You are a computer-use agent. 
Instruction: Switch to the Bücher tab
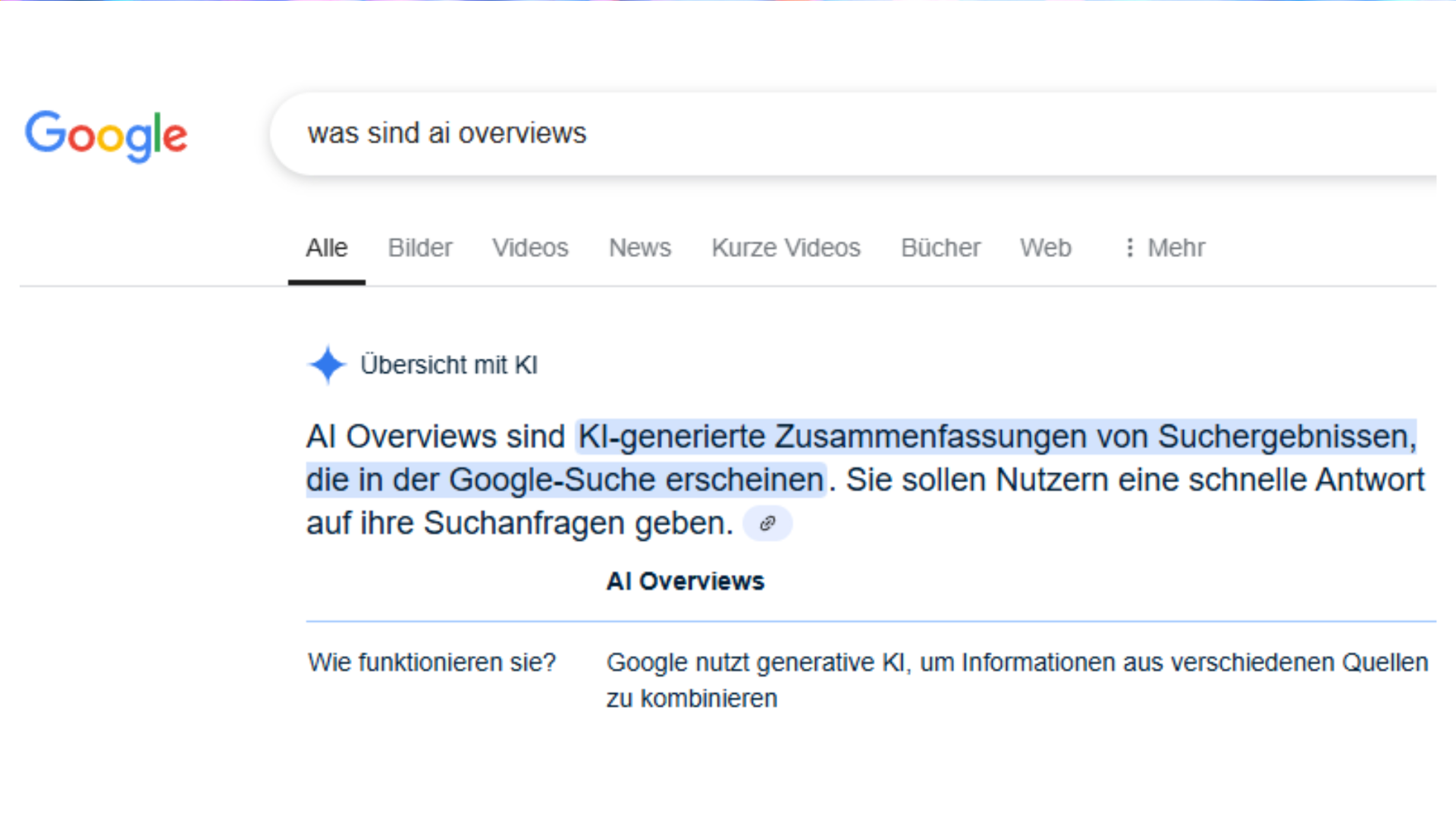[x=940, y=248]
